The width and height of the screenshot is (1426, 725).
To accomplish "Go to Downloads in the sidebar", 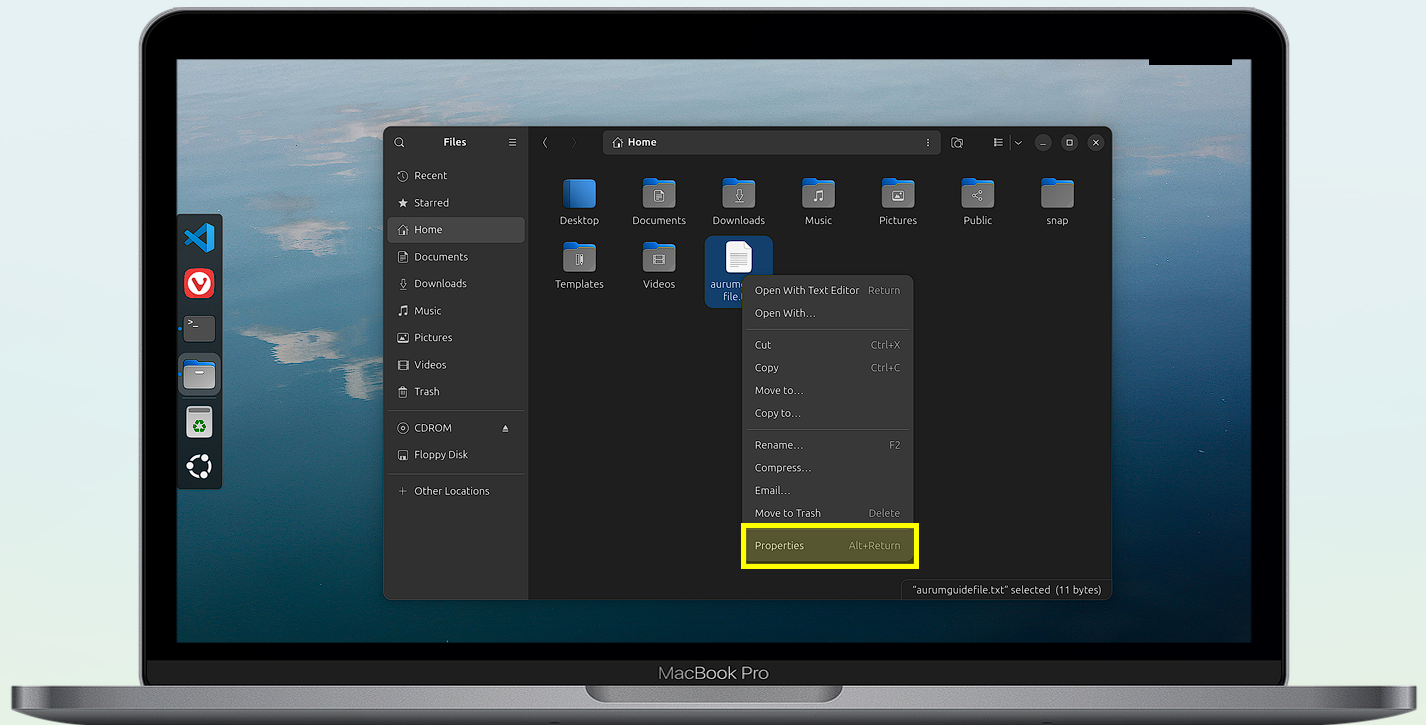I will pyautogui.click(x=455, y=284).
